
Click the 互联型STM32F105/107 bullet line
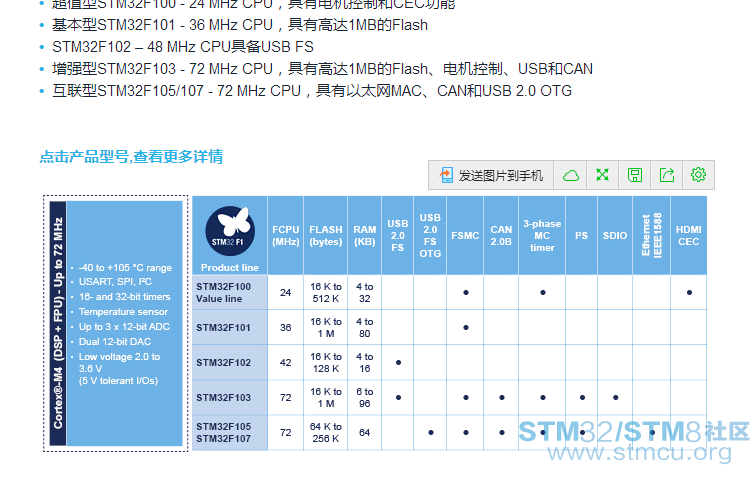311,91
